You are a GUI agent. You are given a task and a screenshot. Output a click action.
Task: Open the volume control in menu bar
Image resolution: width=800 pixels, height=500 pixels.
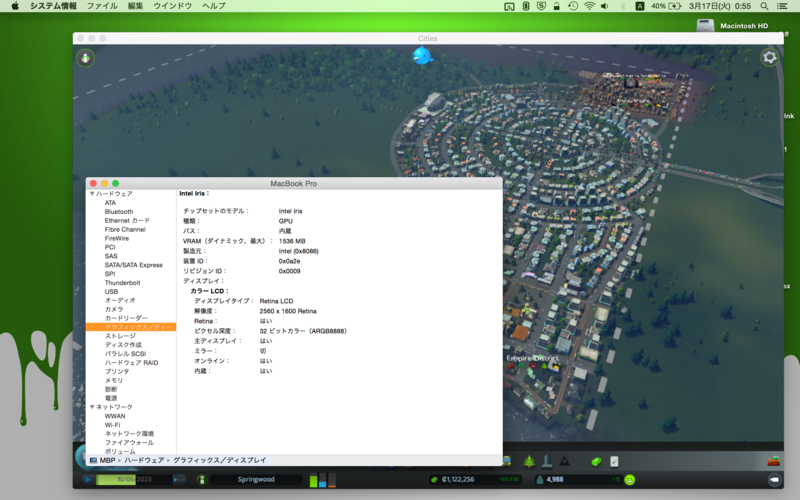(605, 6)
